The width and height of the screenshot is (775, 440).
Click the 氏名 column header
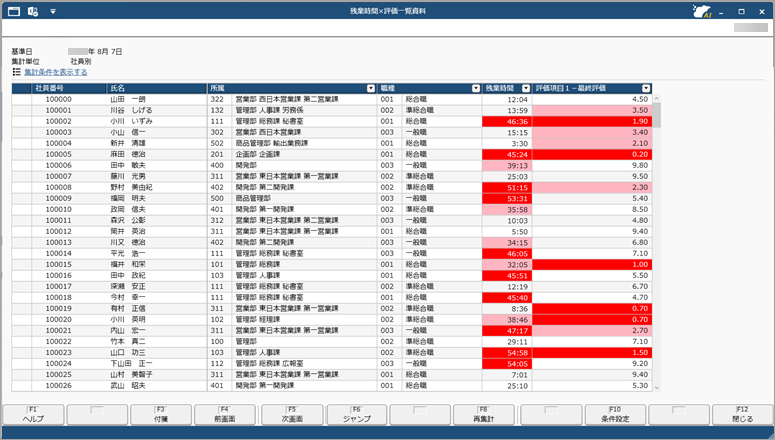[157, 88]
